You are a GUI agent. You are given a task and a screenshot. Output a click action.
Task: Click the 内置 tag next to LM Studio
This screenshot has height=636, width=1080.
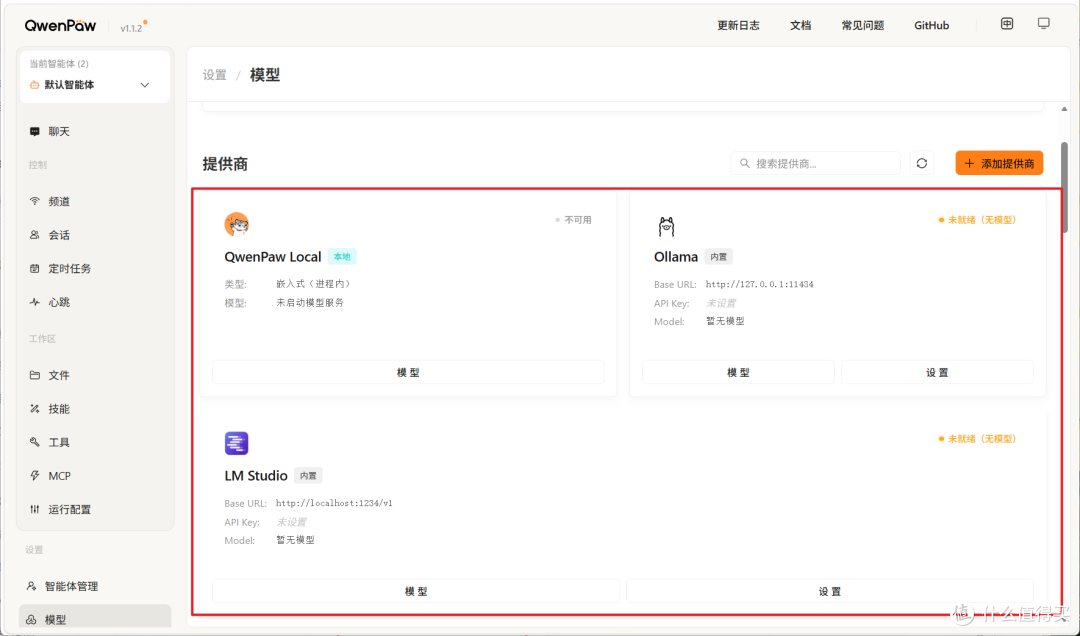click(308, 475)
